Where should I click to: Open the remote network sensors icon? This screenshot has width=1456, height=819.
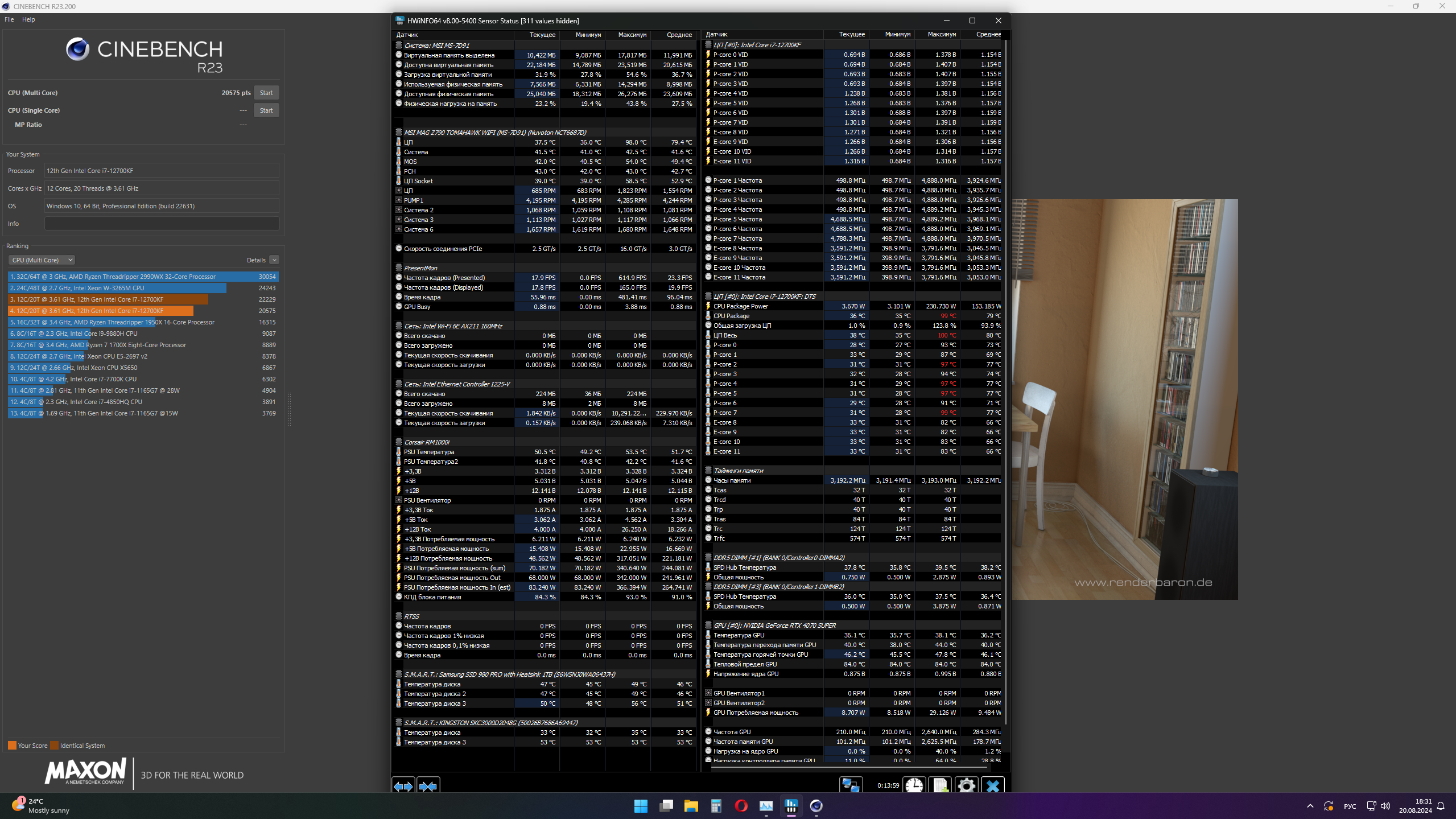click(851, 786)
